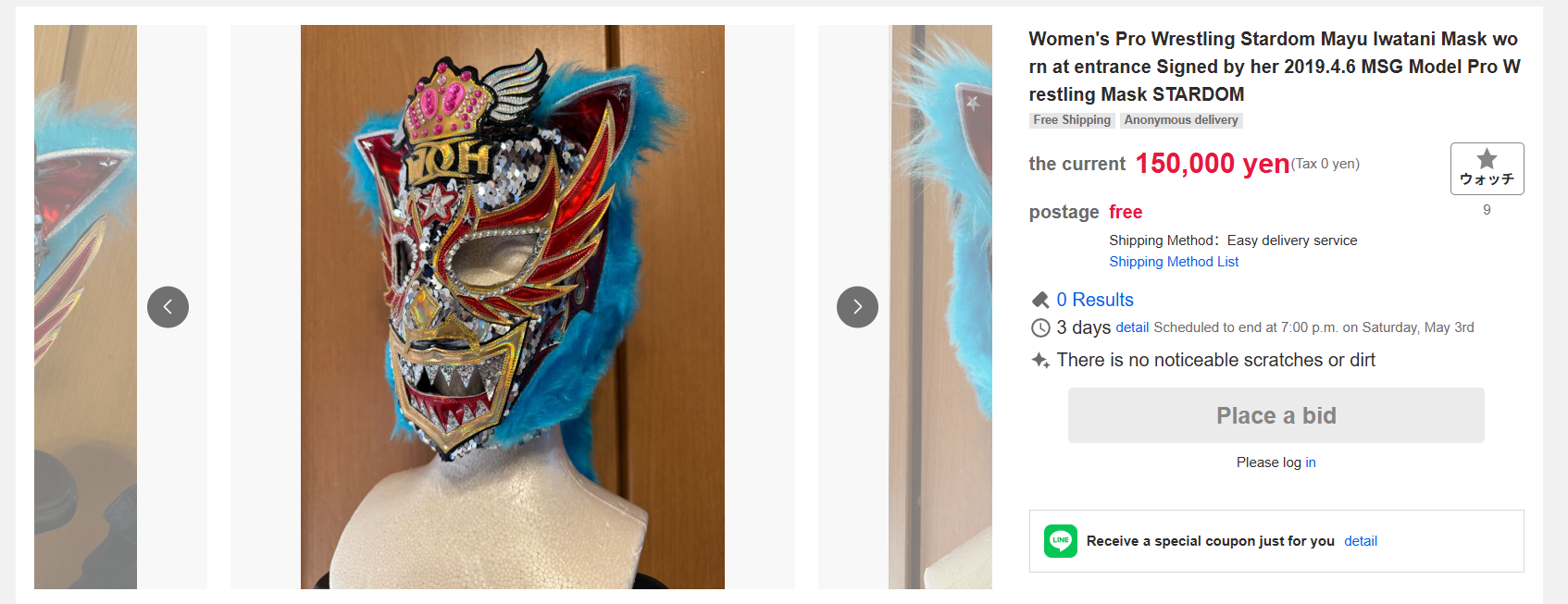Click the green LINE app icon
The height and width of the screenshot is (604, 1568).
tap(1061, 541)
